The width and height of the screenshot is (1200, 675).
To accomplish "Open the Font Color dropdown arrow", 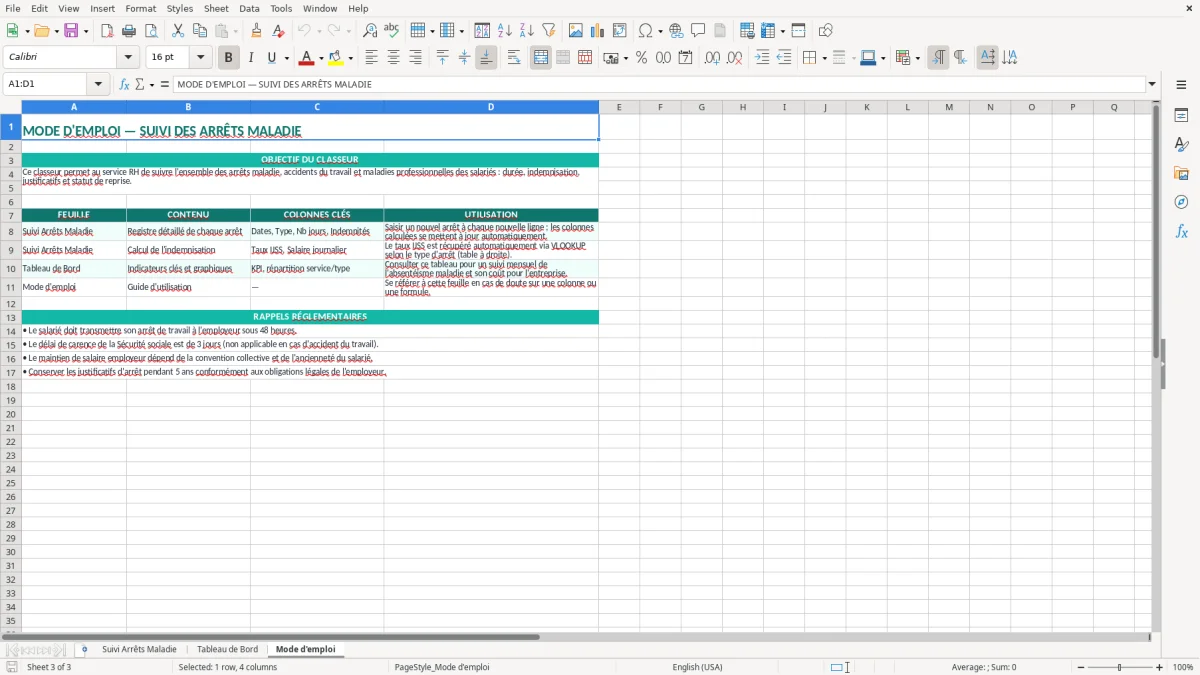I will pos(321,58).
